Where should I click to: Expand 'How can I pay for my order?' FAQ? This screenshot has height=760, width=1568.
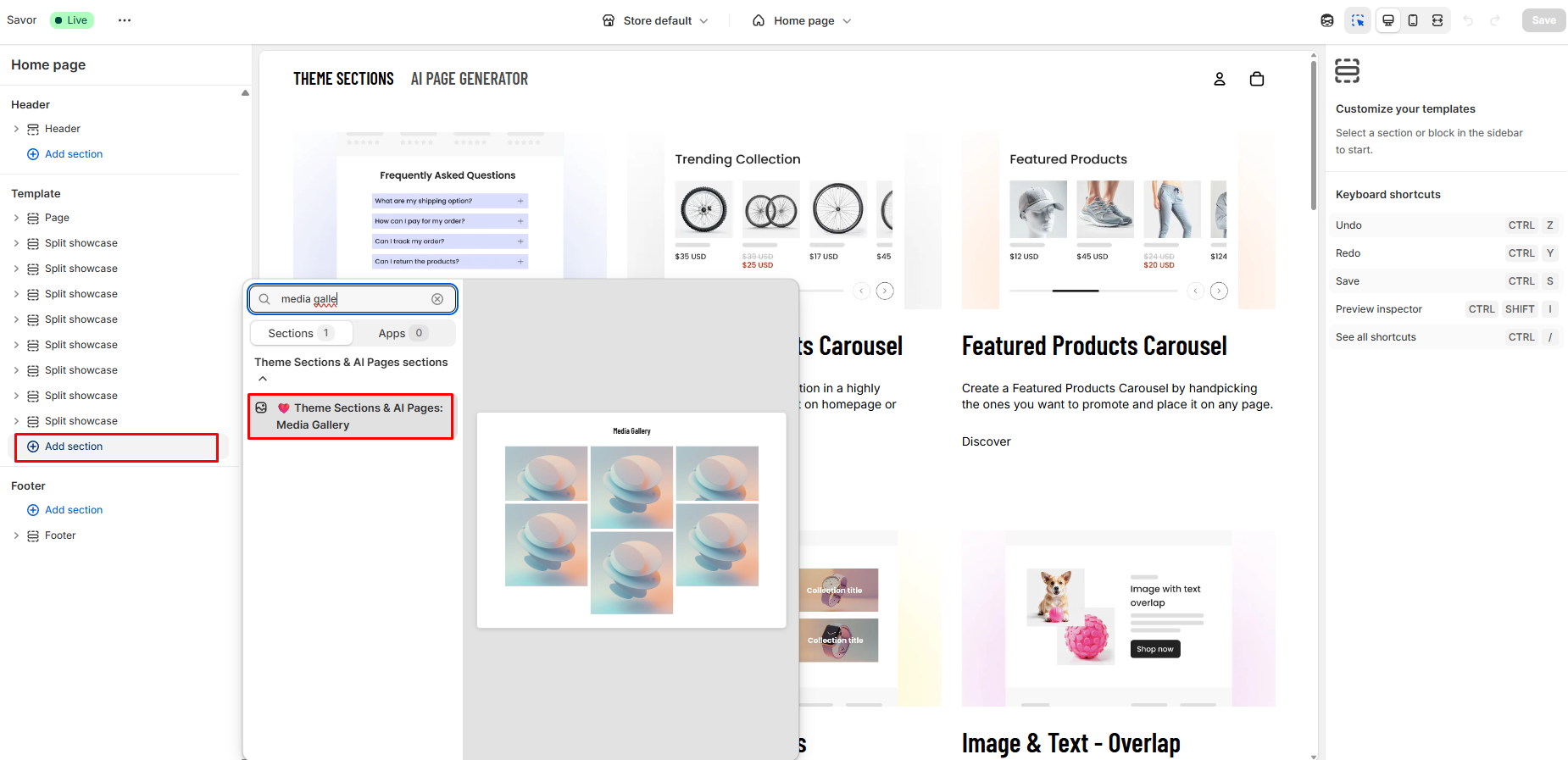coord(450,221)
